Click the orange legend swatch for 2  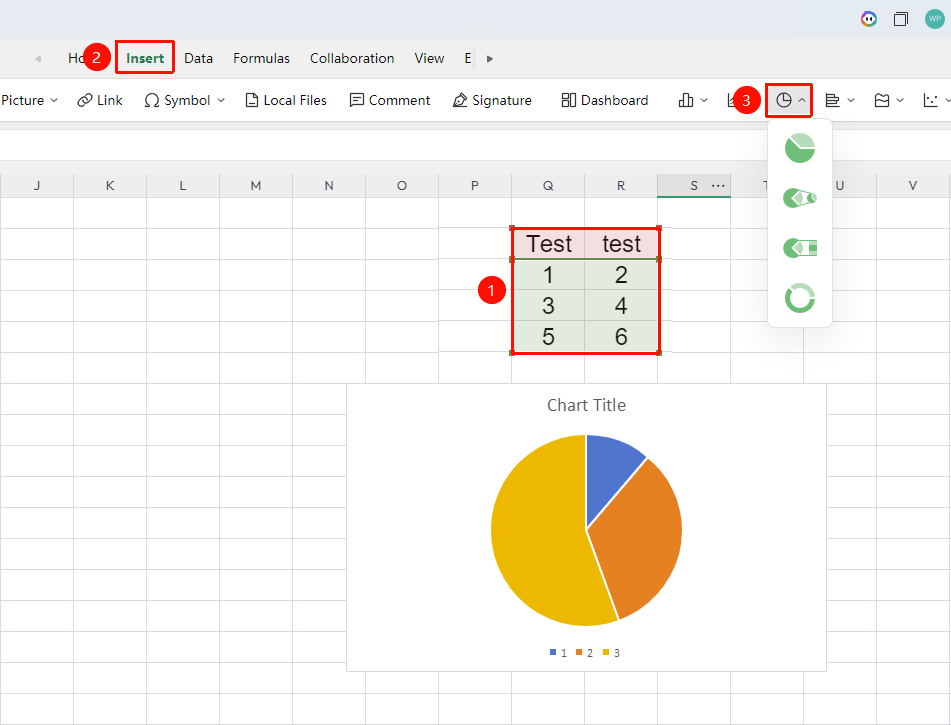tap(579, 652)
